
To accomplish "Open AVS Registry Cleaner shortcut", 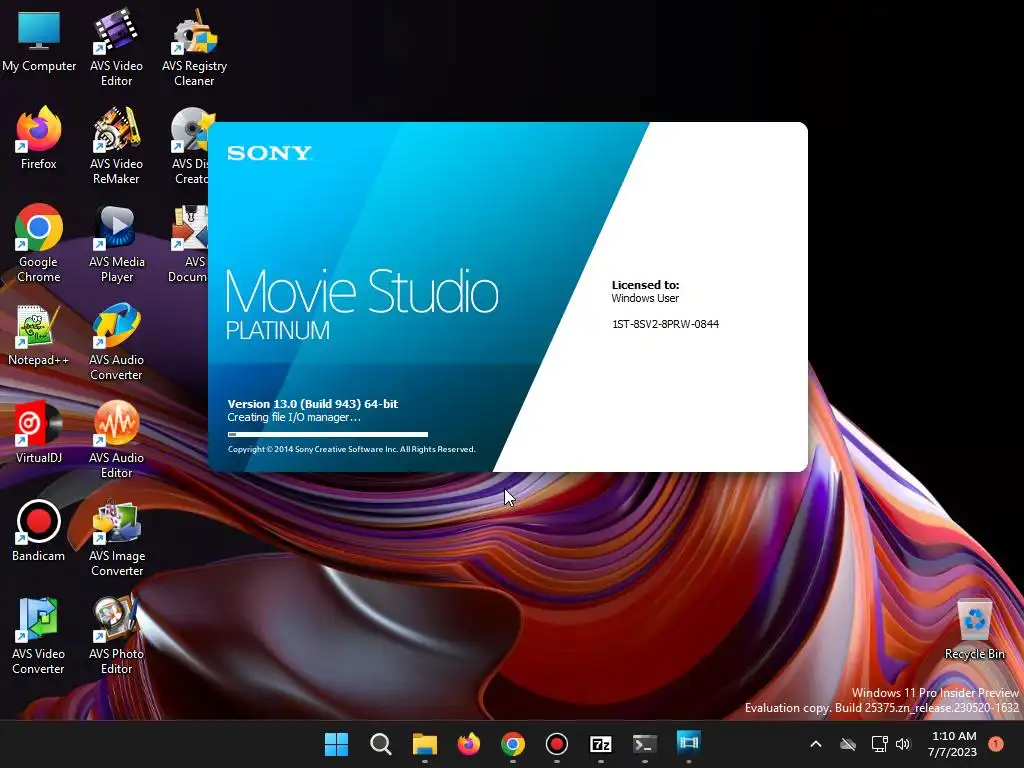I will (194, 48).
